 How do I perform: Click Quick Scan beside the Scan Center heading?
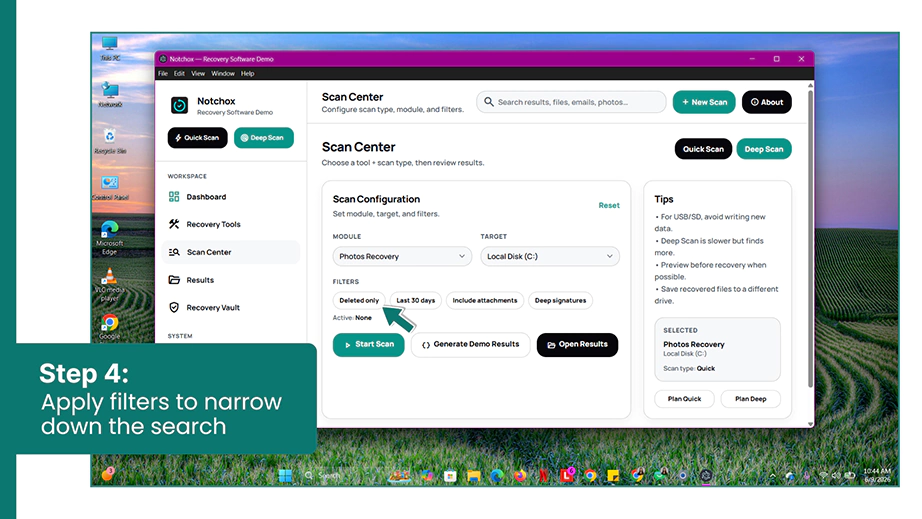(703, 149)
